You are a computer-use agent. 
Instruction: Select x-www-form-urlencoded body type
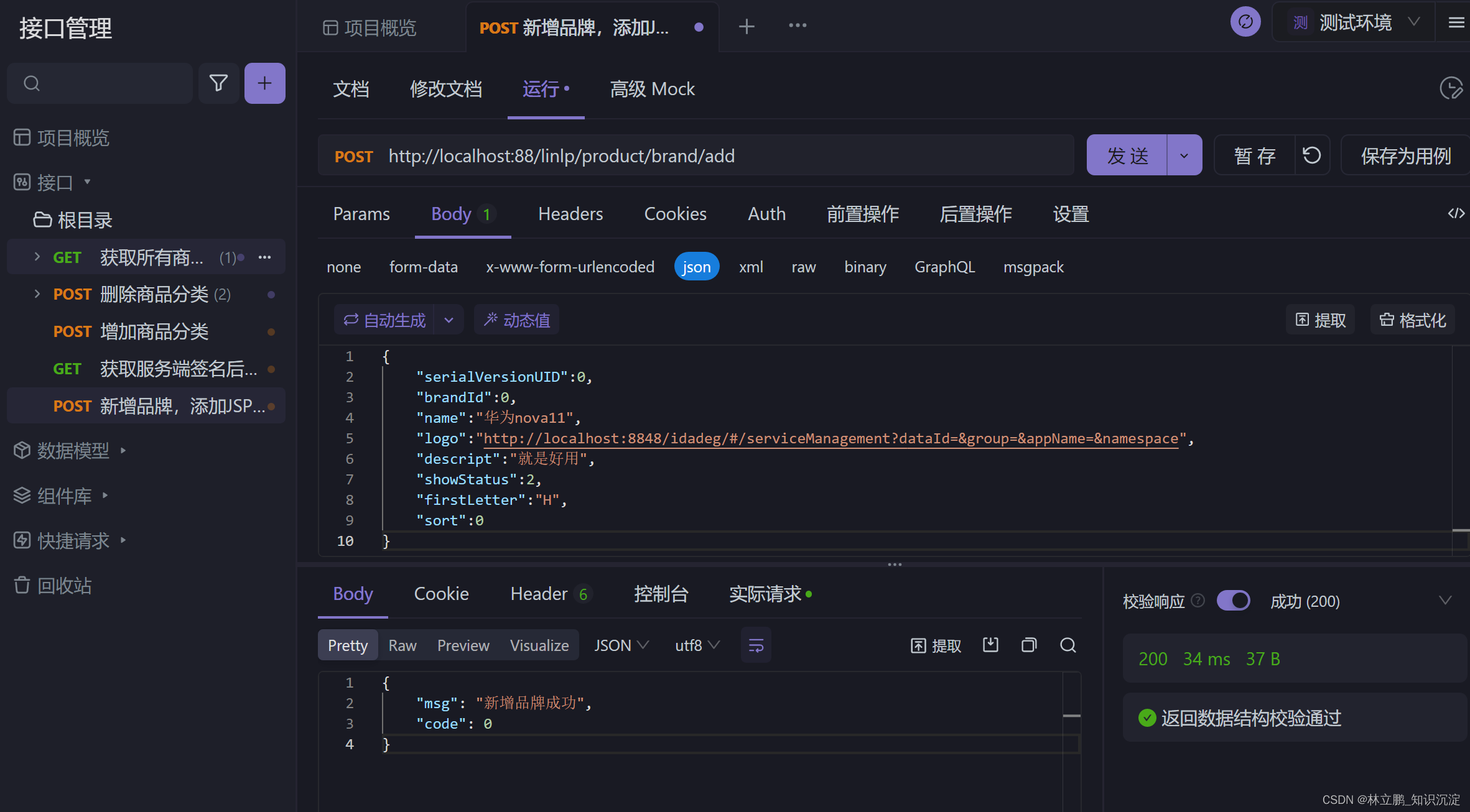point(570,267)
